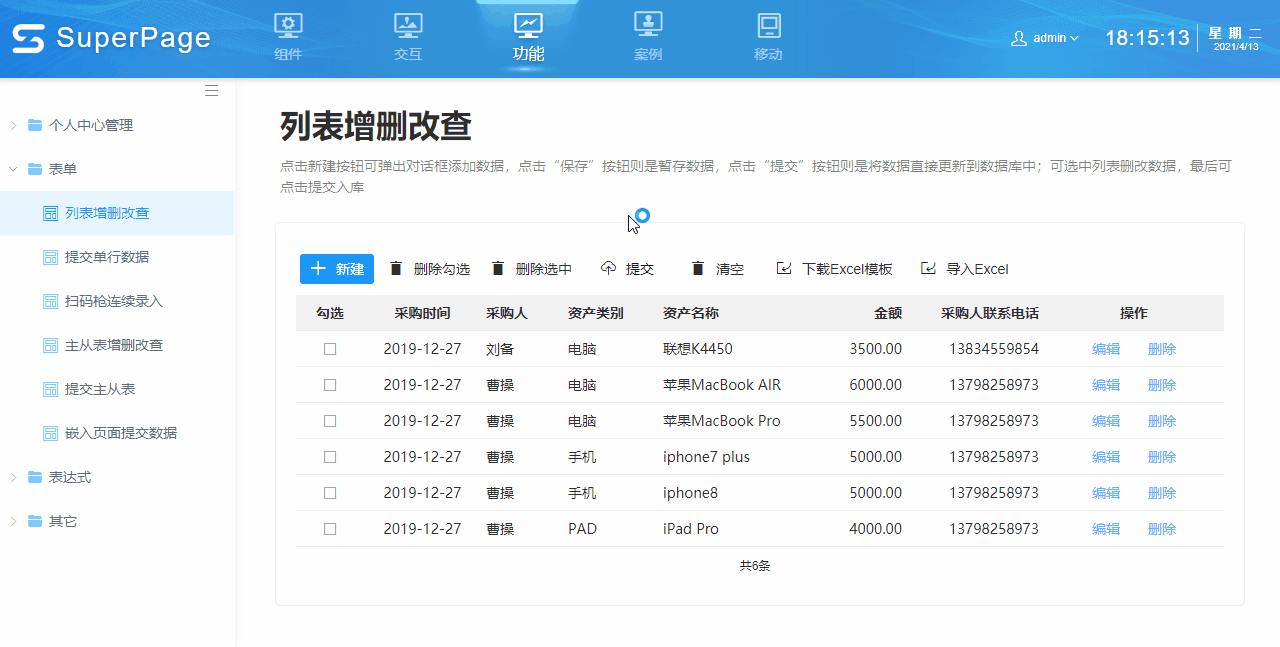Viewport: 1280px width, 647px height.
Task: Expand the 个人中心管理 tree chevron
Action: (13, 125)
